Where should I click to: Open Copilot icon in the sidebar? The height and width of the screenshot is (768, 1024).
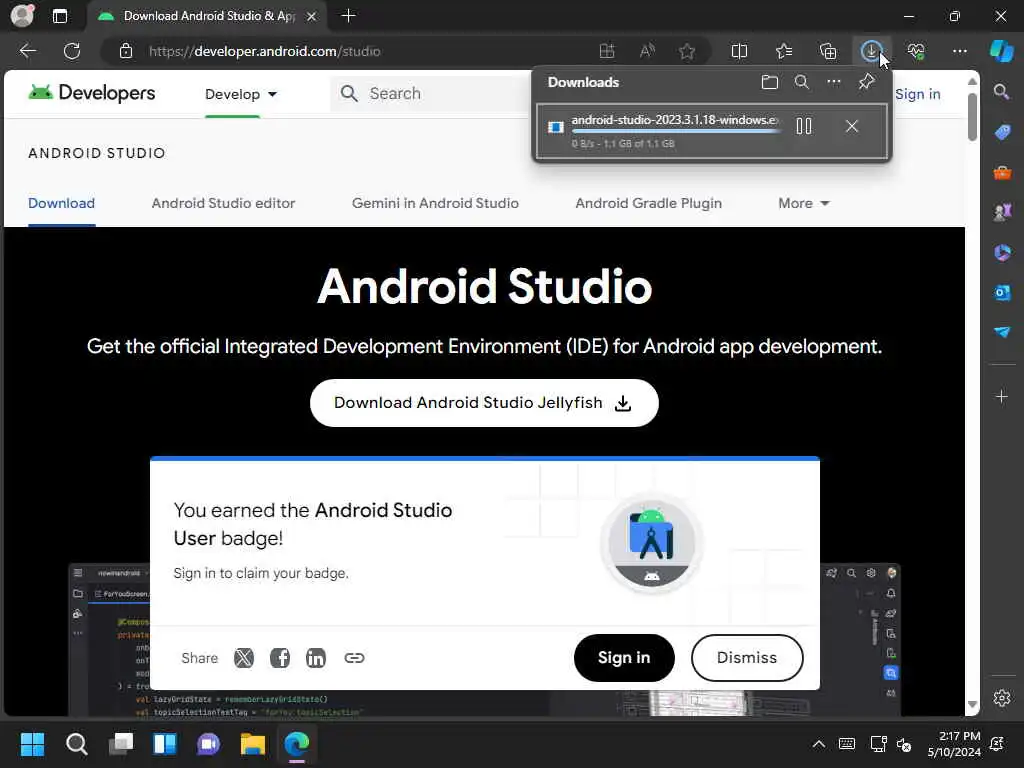pyautogui.click(x=1002, y=51)
